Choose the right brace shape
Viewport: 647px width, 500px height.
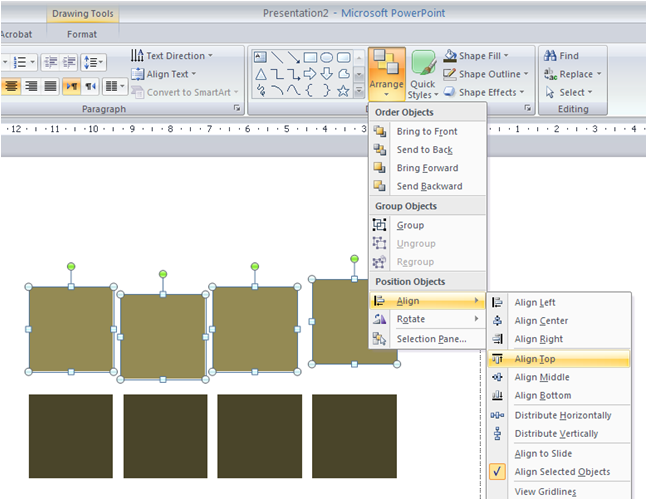[x=326, y=91]
